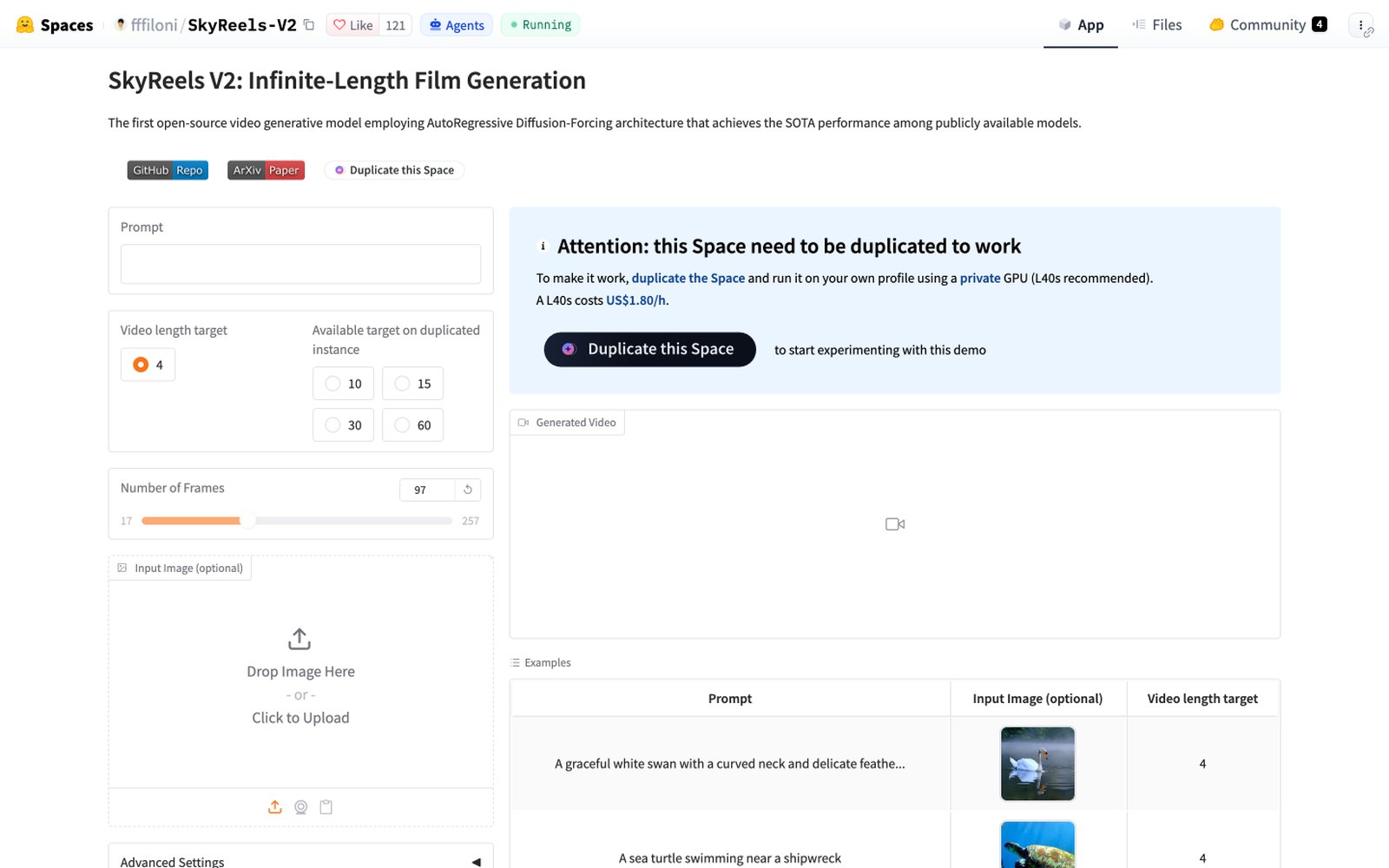Select the 60 duplicated-instance target
1389x868 pixels.
click(x=412, y=425)
